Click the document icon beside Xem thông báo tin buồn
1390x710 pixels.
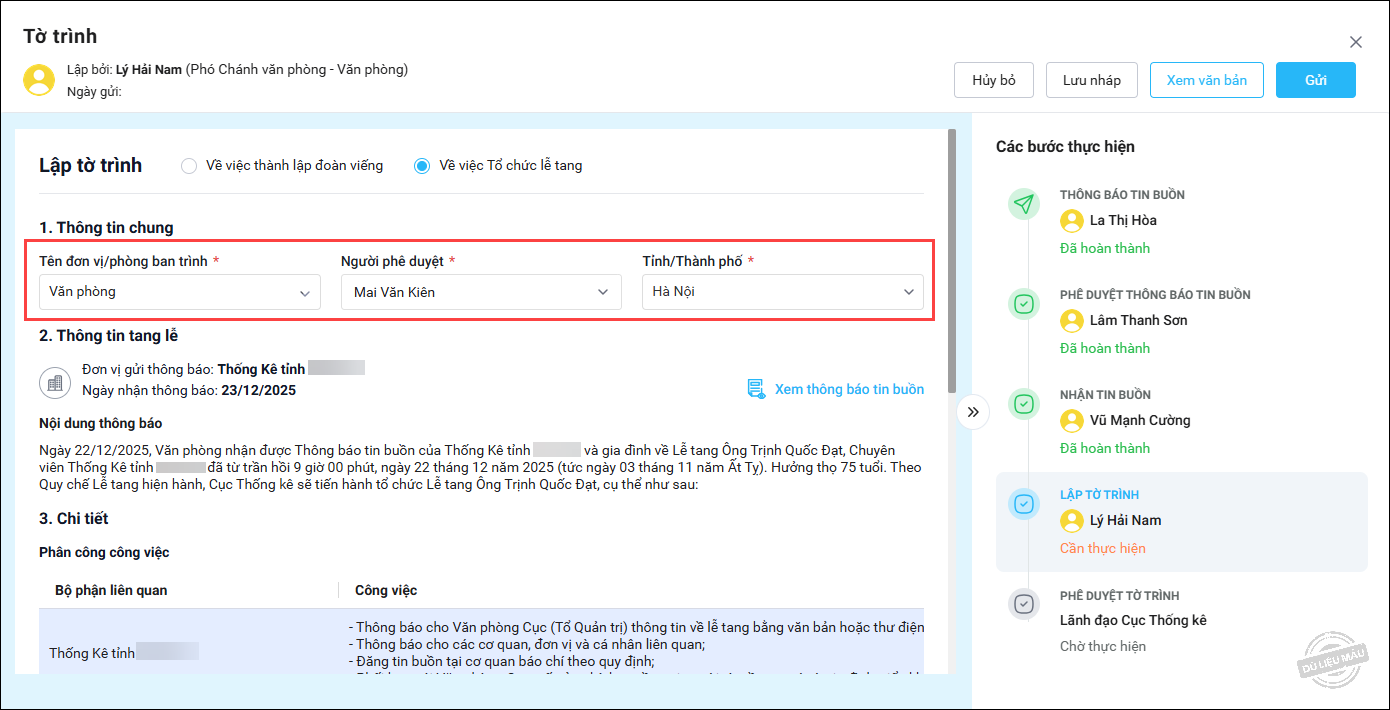click(756, 389)
